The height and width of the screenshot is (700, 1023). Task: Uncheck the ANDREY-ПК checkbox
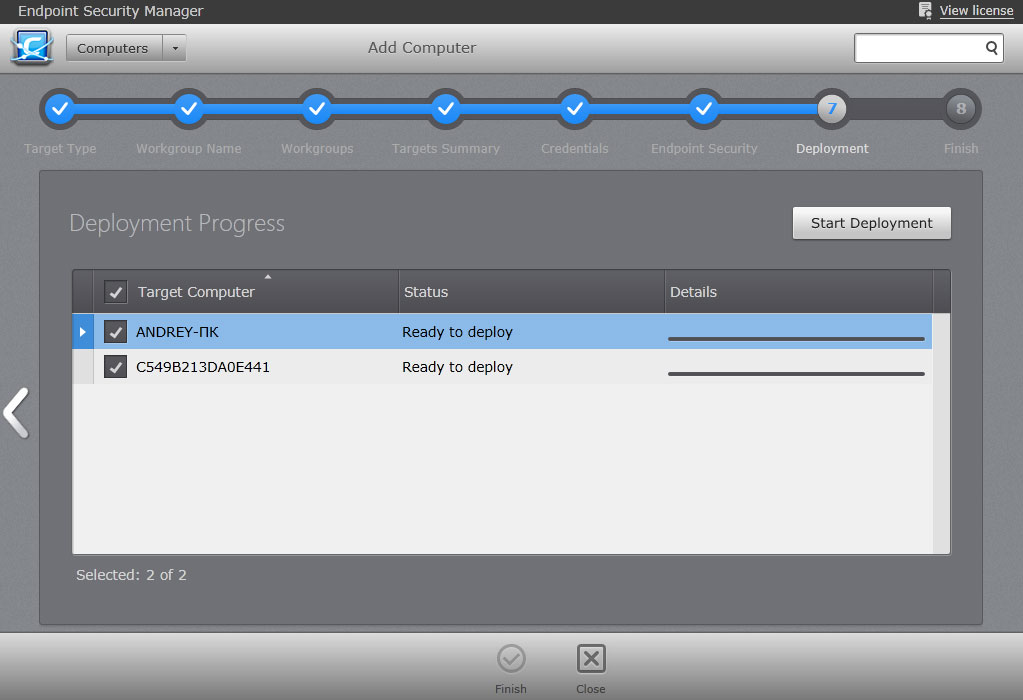point(115,332)
